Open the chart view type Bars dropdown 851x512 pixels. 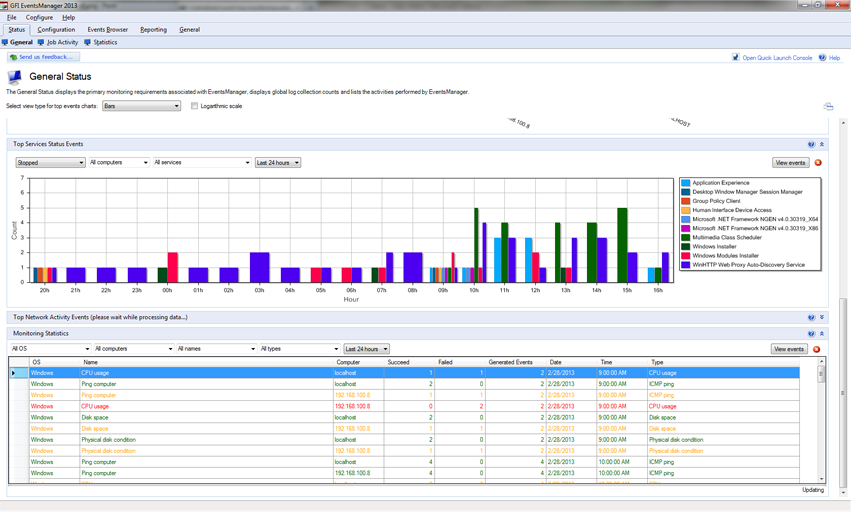141,106
